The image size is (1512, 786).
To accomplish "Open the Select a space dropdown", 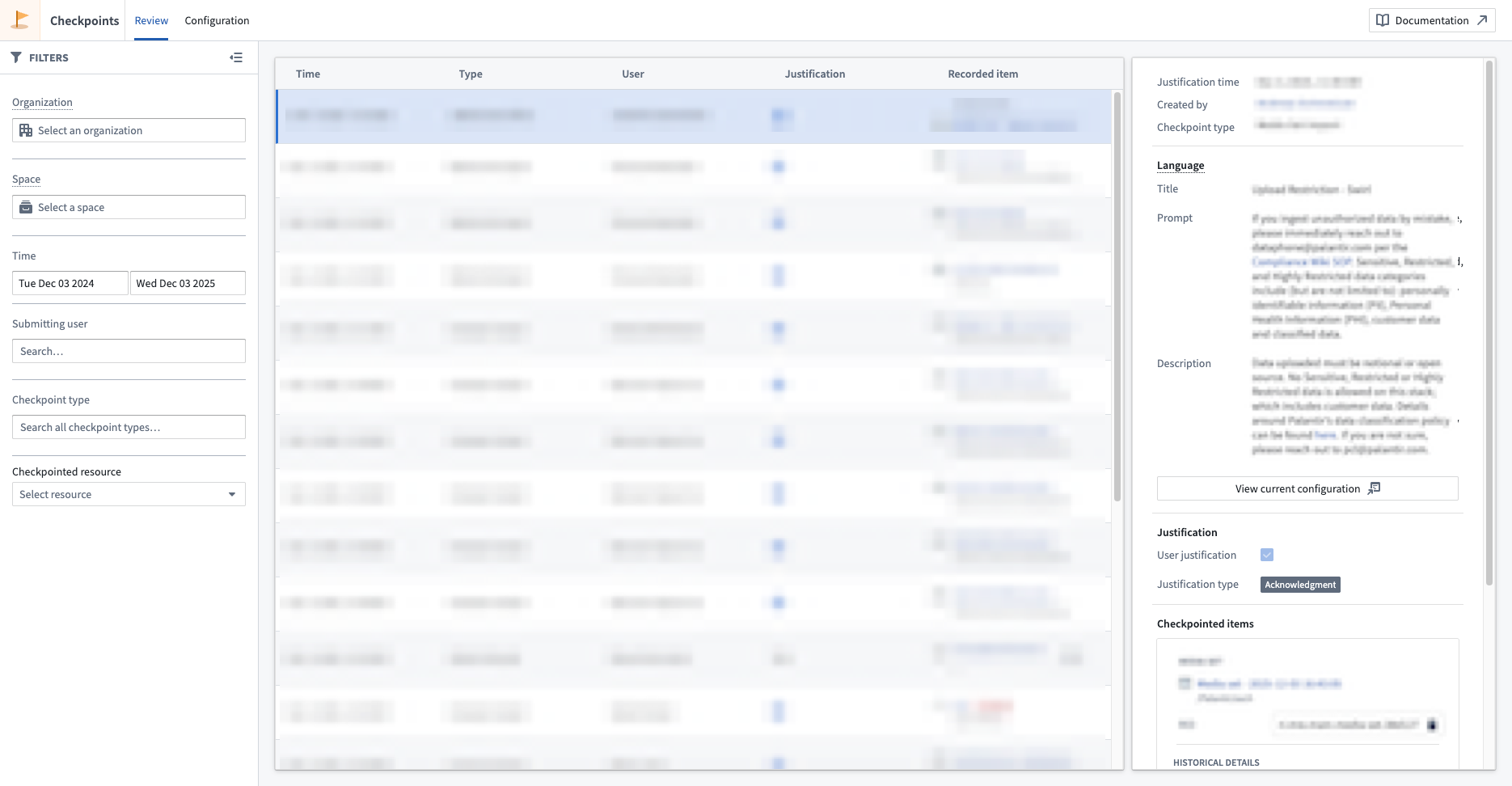I will tap(129, 207).
